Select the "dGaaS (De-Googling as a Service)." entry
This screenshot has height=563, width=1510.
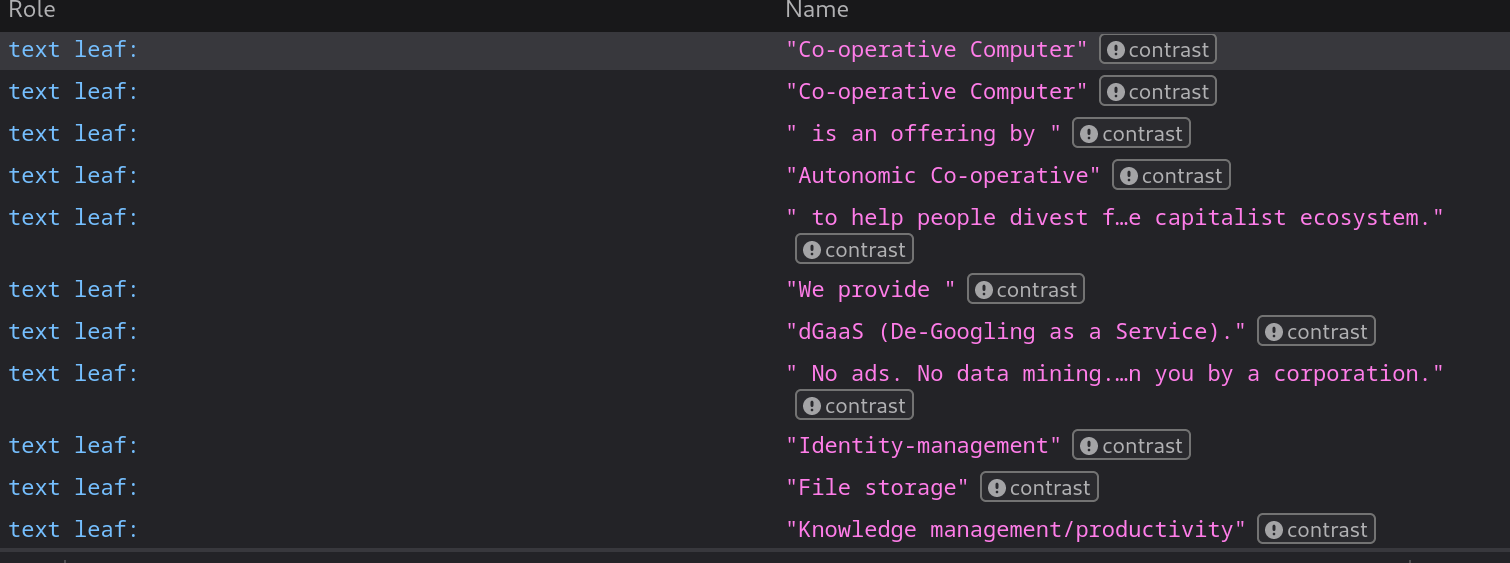[x=1015, y=332]
